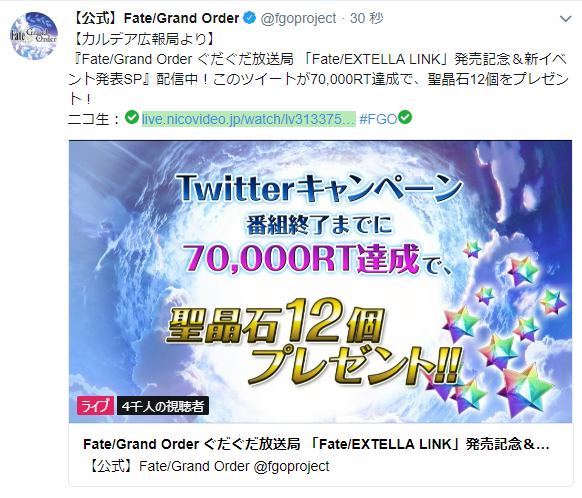Open the live.nicovideo.jp watch link
This screenshot has height=498, width=582.
[248, 119]
